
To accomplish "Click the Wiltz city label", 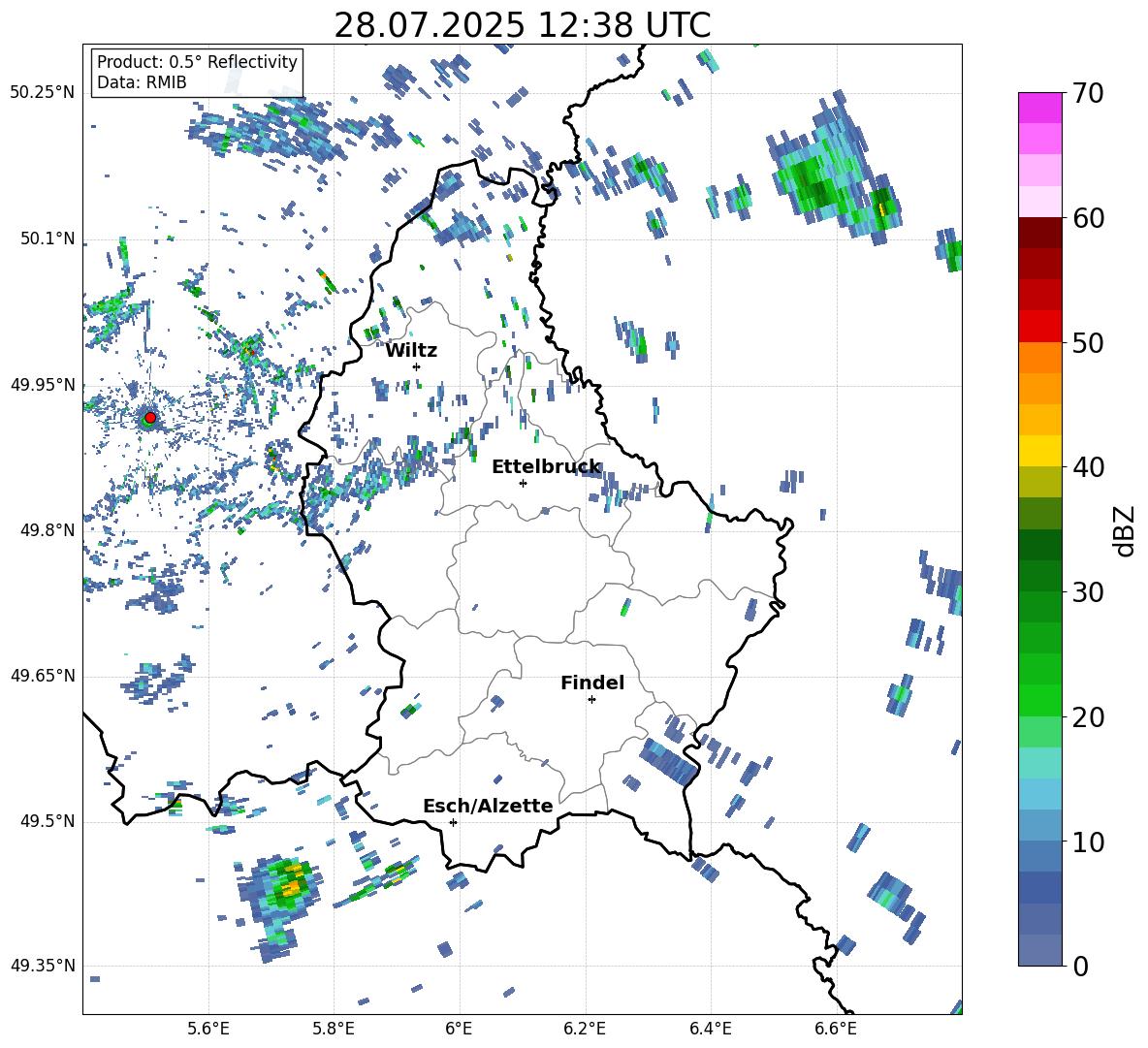I will [x=411, y=351].
